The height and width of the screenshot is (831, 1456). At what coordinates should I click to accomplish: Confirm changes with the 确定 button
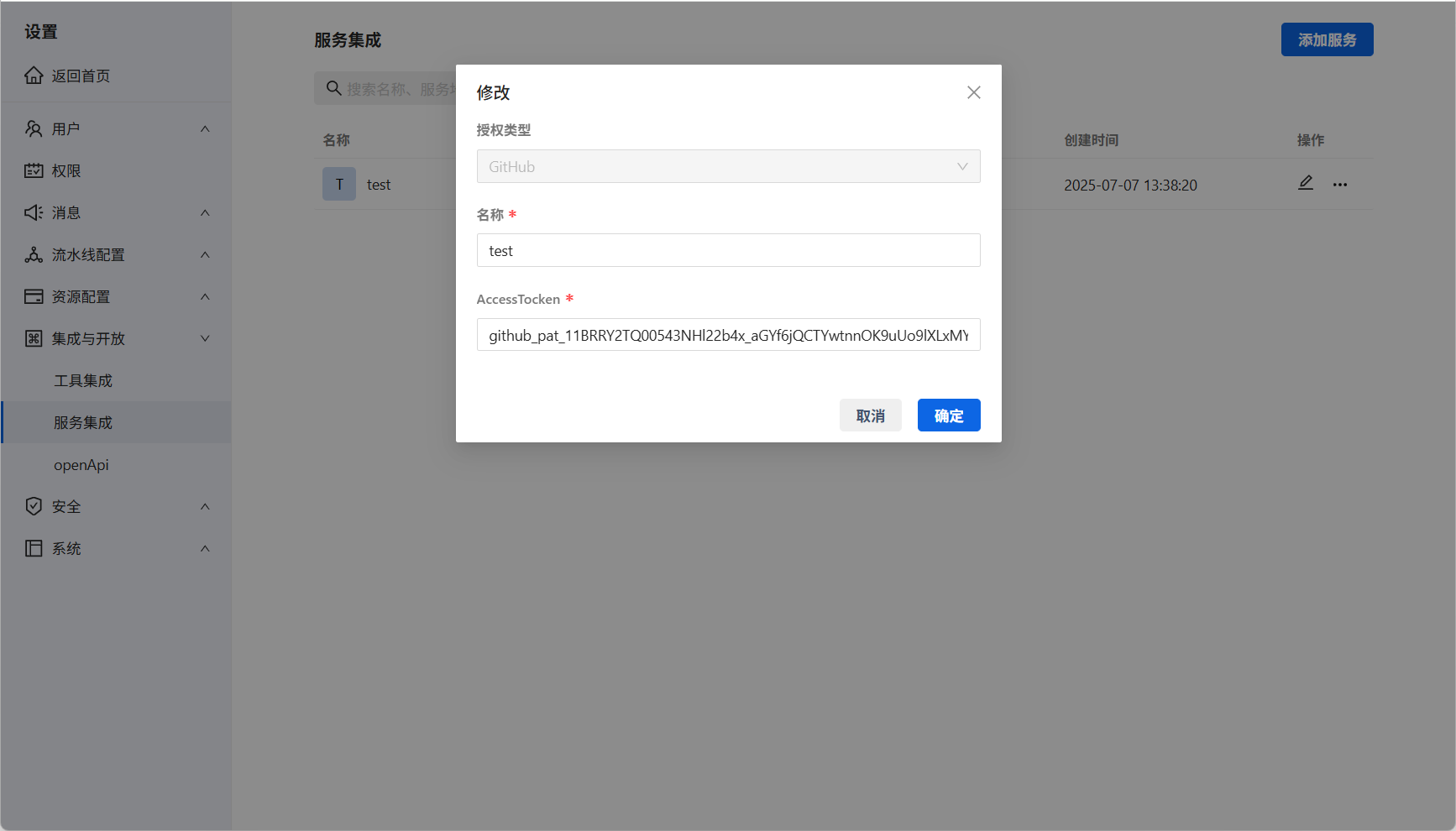[948, 415]
